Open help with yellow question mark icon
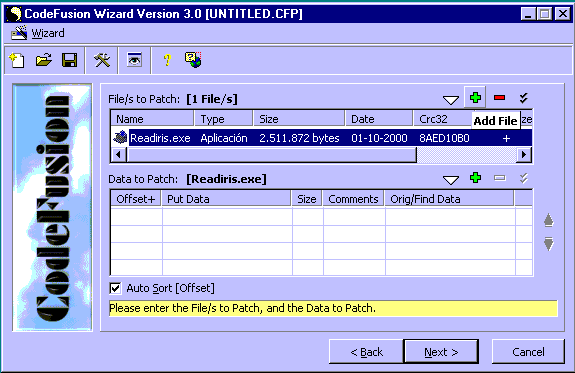 [x=167, y=60]
